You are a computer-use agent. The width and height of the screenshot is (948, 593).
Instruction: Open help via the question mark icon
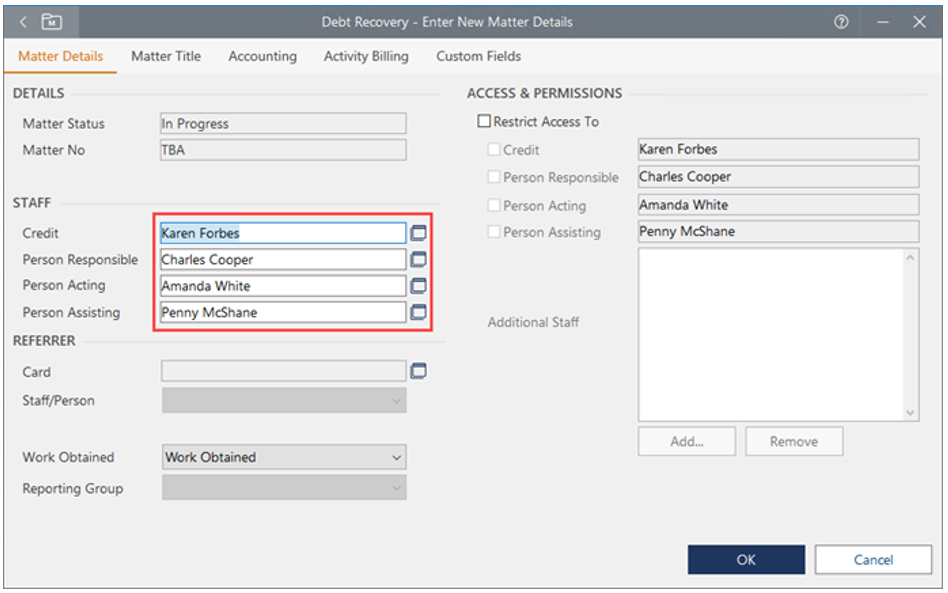pos(841,21)
